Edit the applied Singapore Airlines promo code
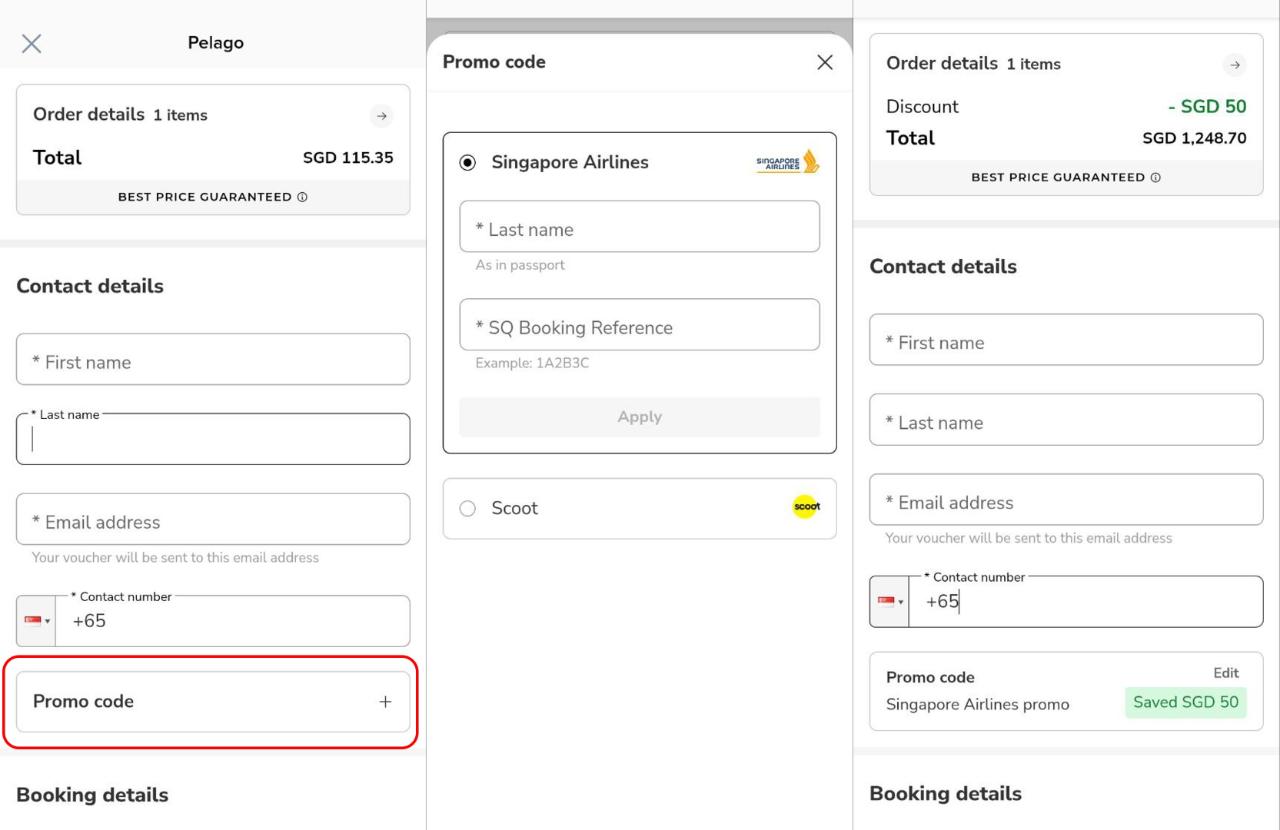This screenshot has width=1280, height=830. [x=1225, y=673]
